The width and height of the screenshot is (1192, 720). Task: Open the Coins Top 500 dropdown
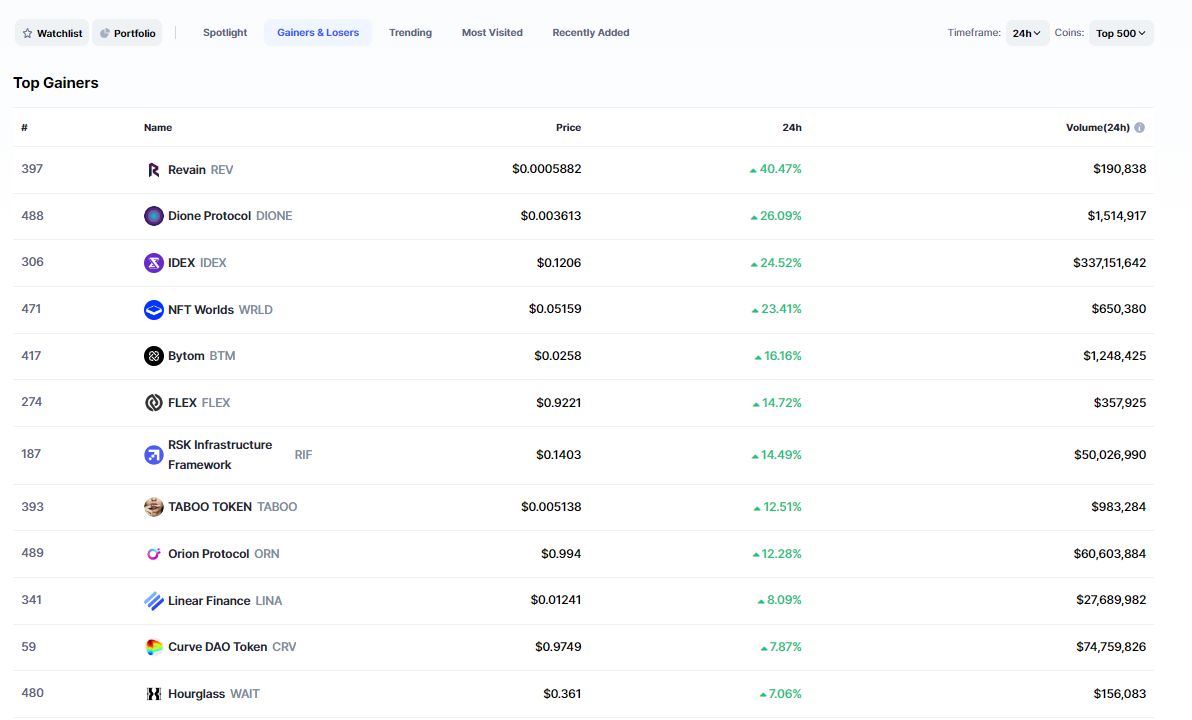pos(1121,33)
